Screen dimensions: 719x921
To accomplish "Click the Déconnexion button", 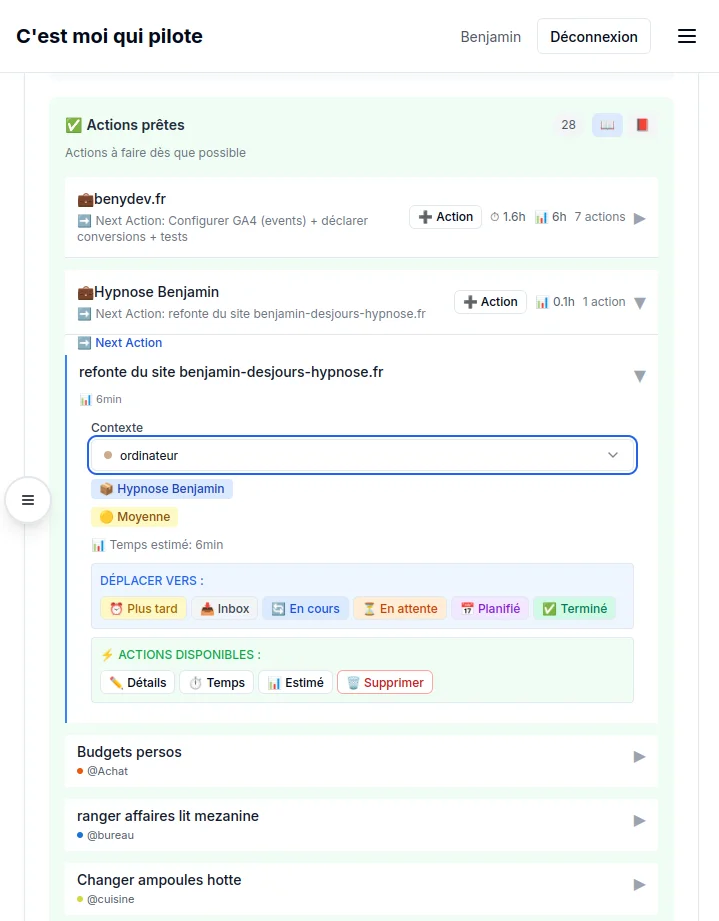I will pyautogui.click(x=594, y=36).
